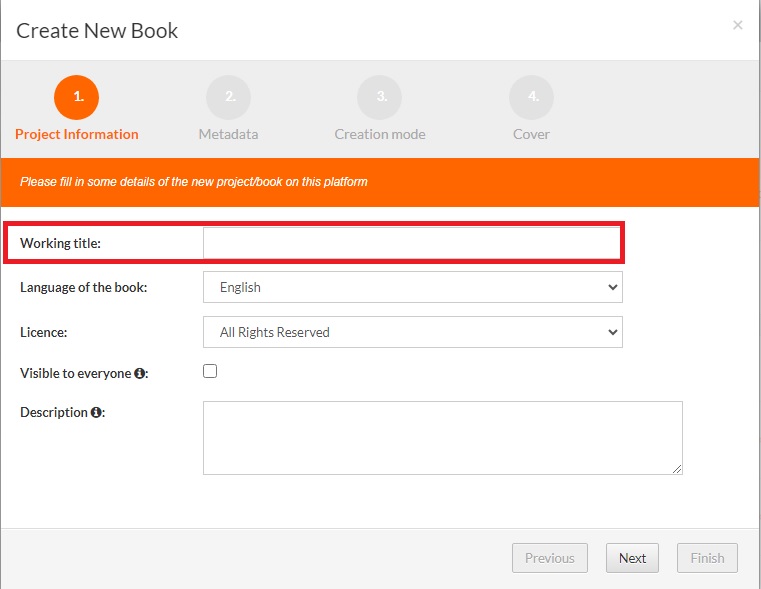This screenshot has width=761, height=589.
Task: Click the info icon beside Visible to everyone
Action: [140, 373]
